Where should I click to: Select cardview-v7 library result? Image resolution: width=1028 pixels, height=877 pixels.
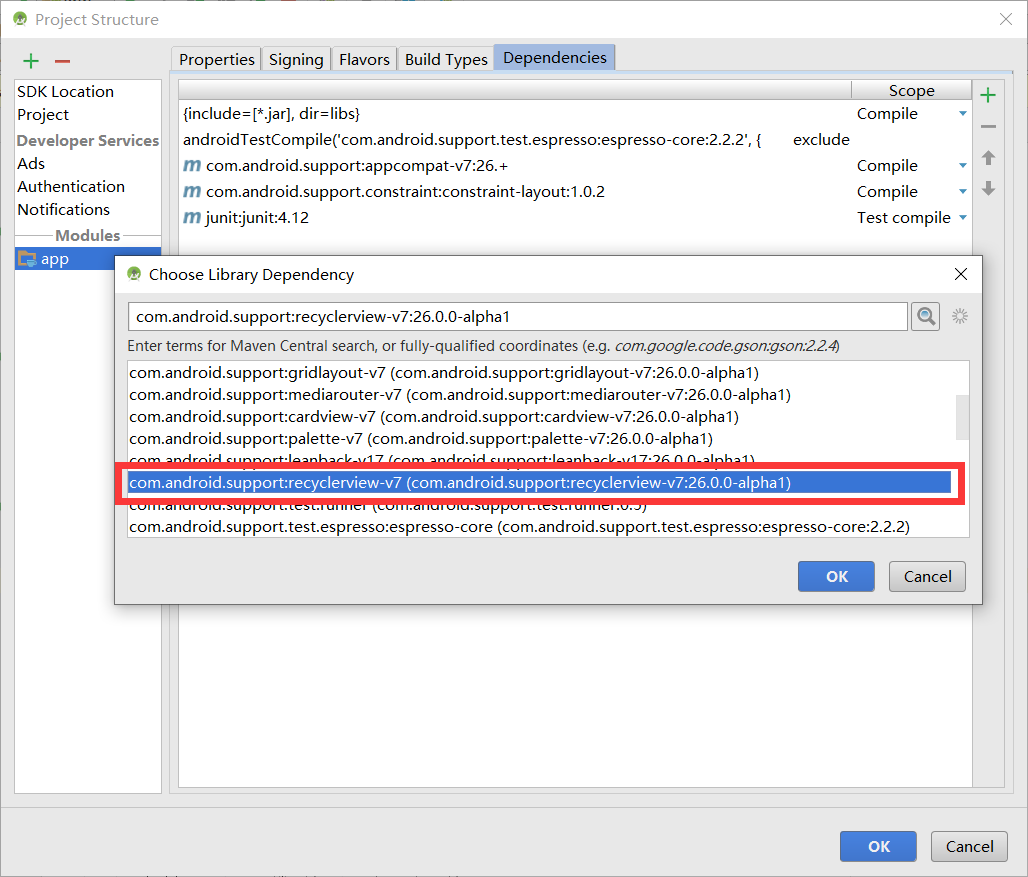coord(433,416)
